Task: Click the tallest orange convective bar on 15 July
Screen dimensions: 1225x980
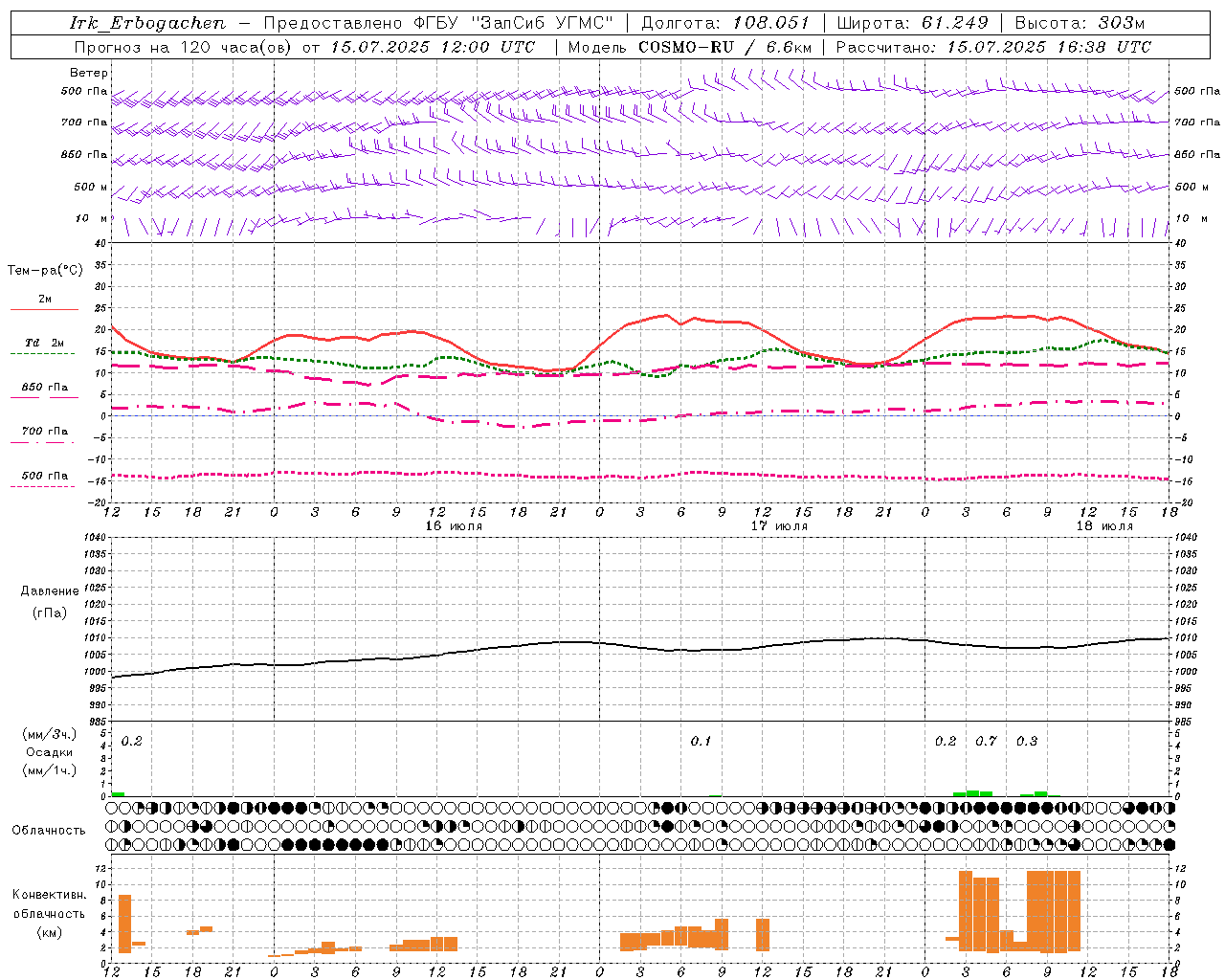Action: (x=124, y=924)
